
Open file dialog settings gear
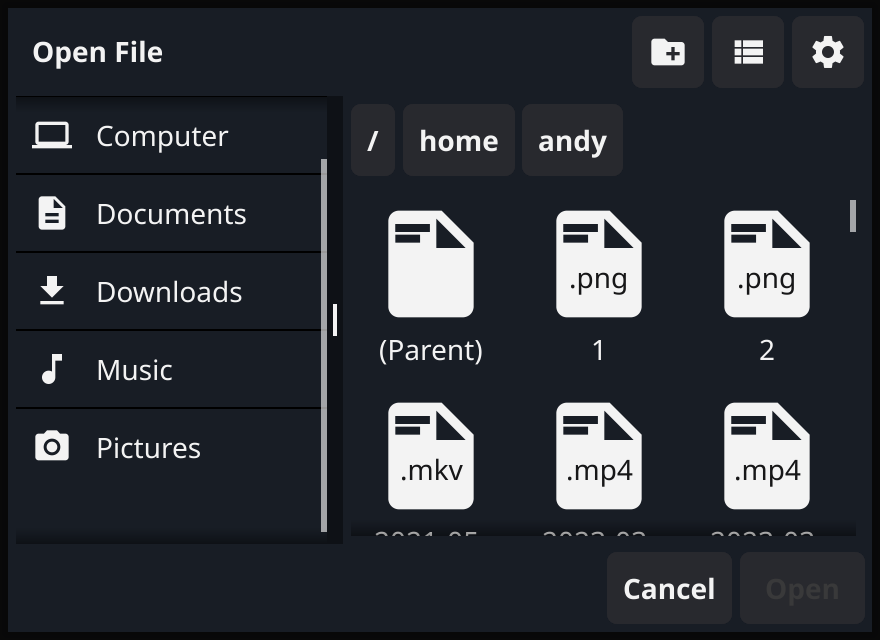pyautogui.click(x=828, y=52)
